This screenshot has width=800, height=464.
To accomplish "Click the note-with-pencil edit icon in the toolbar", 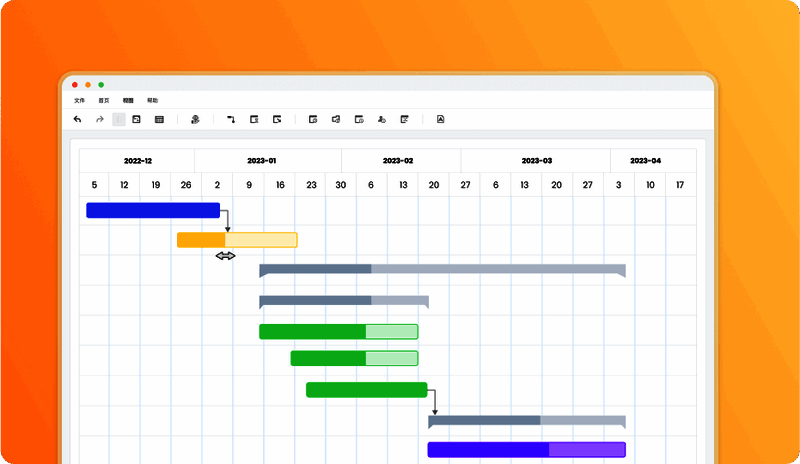I will [405, 119].
